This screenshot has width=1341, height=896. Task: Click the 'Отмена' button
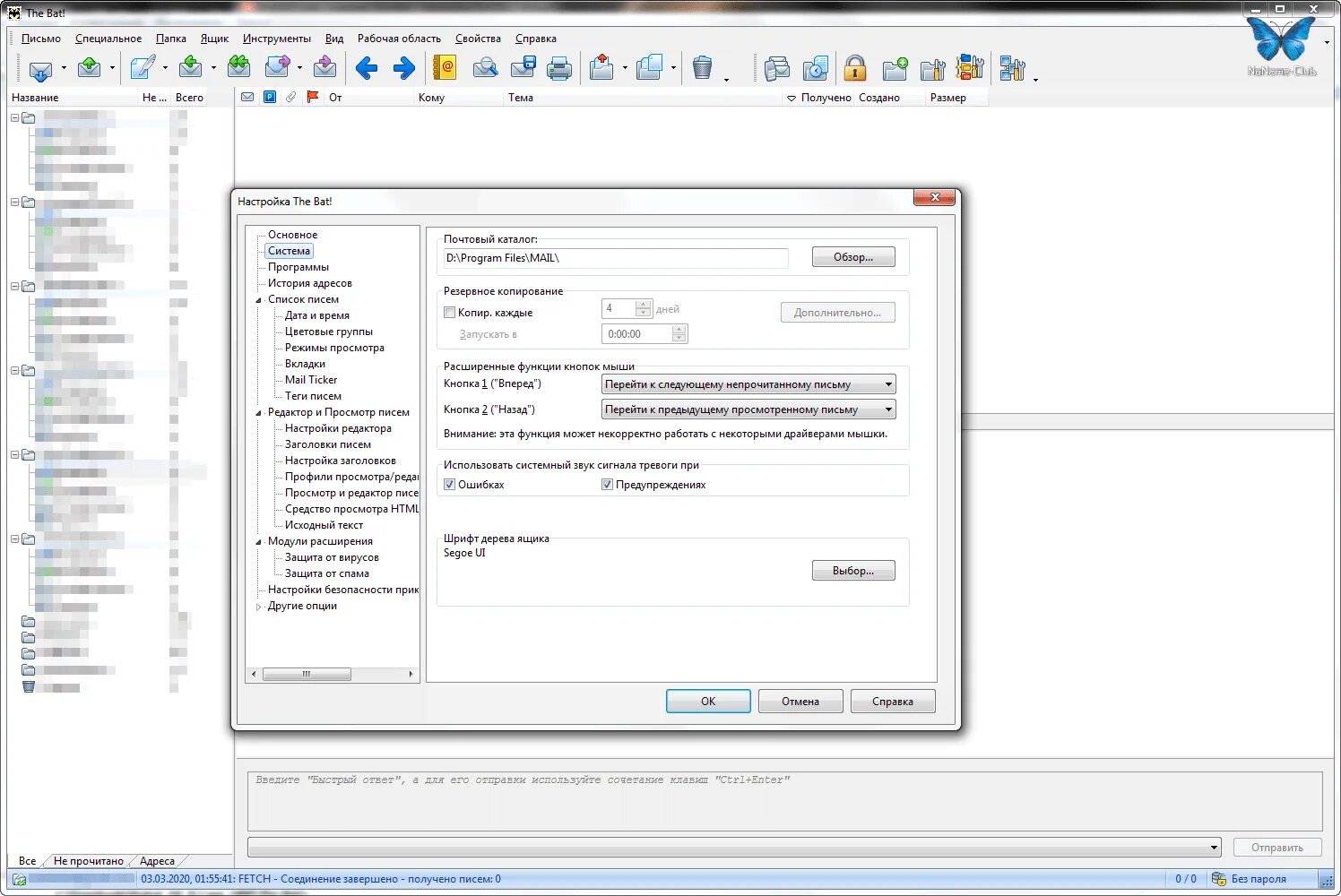pos(800,702)
